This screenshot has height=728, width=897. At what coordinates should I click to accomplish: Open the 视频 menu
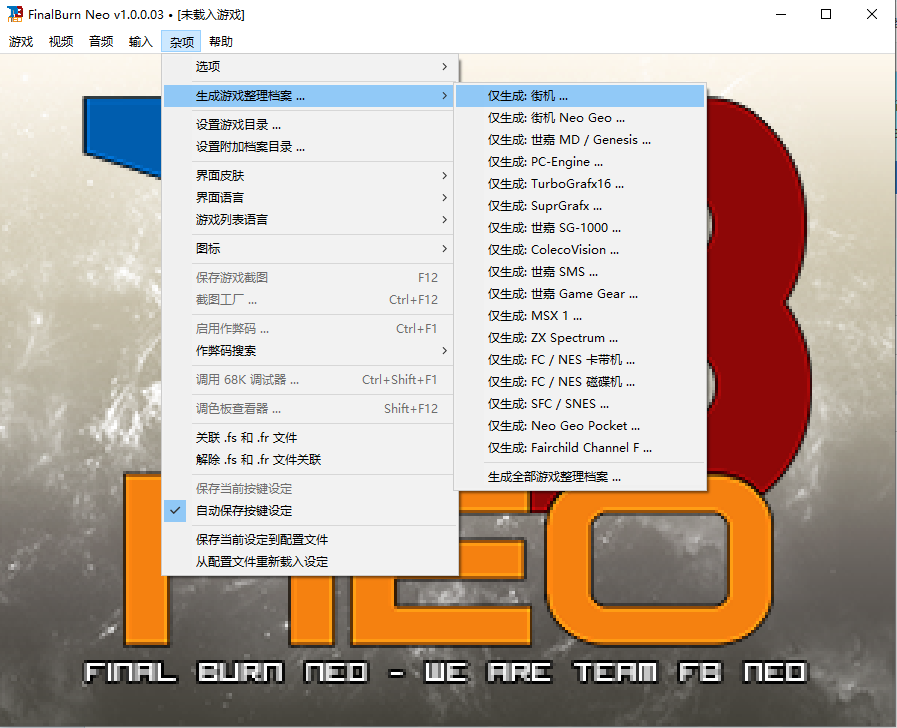click(61, 42)
